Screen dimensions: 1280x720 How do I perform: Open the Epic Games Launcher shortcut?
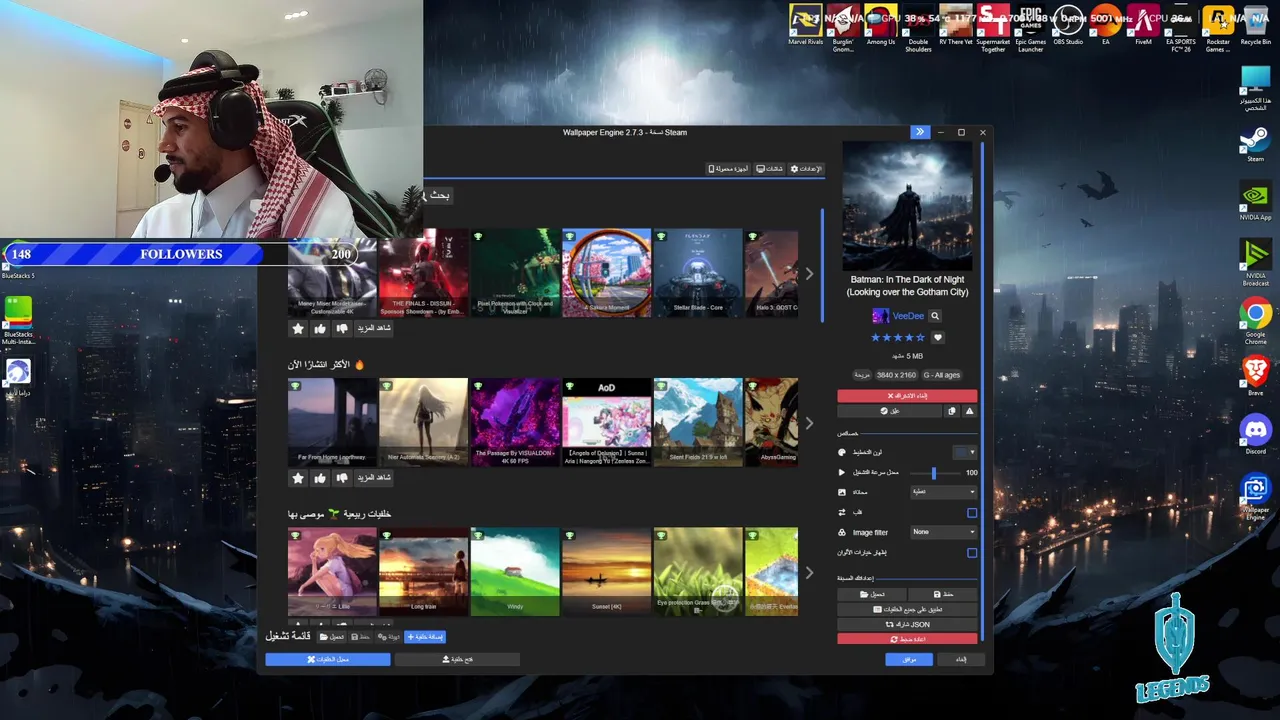pyautogui.click(x=1031, y=28)
